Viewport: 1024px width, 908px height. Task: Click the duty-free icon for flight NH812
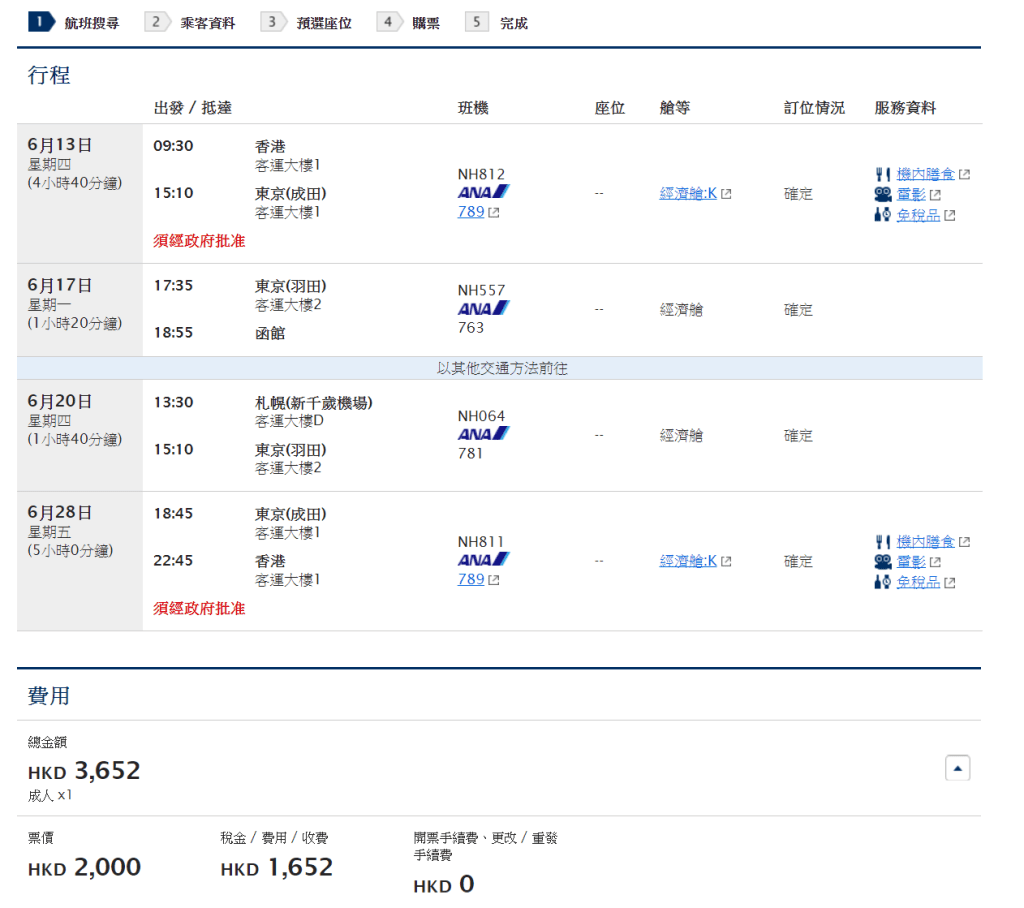882,215
